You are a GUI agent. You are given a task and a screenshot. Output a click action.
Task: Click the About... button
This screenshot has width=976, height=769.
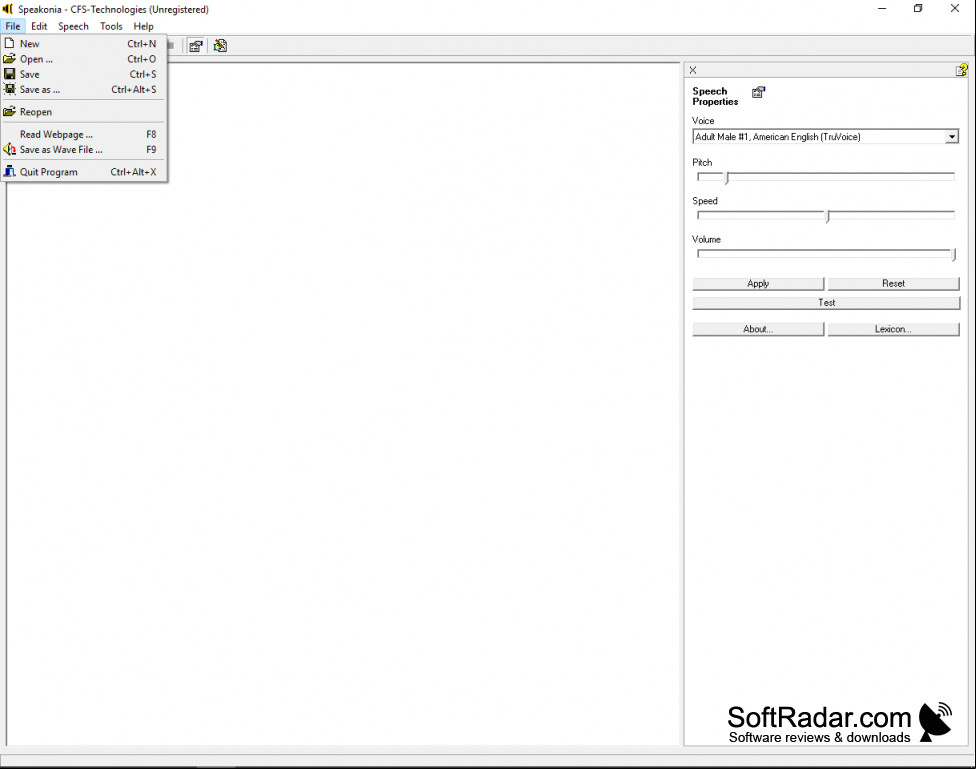point(758,329)
